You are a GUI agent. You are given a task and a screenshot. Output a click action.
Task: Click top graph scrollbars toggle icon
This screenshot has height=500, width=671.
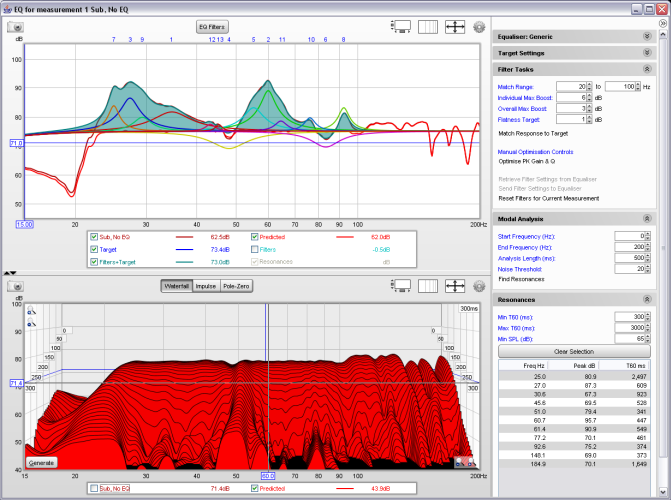point(402,27)
